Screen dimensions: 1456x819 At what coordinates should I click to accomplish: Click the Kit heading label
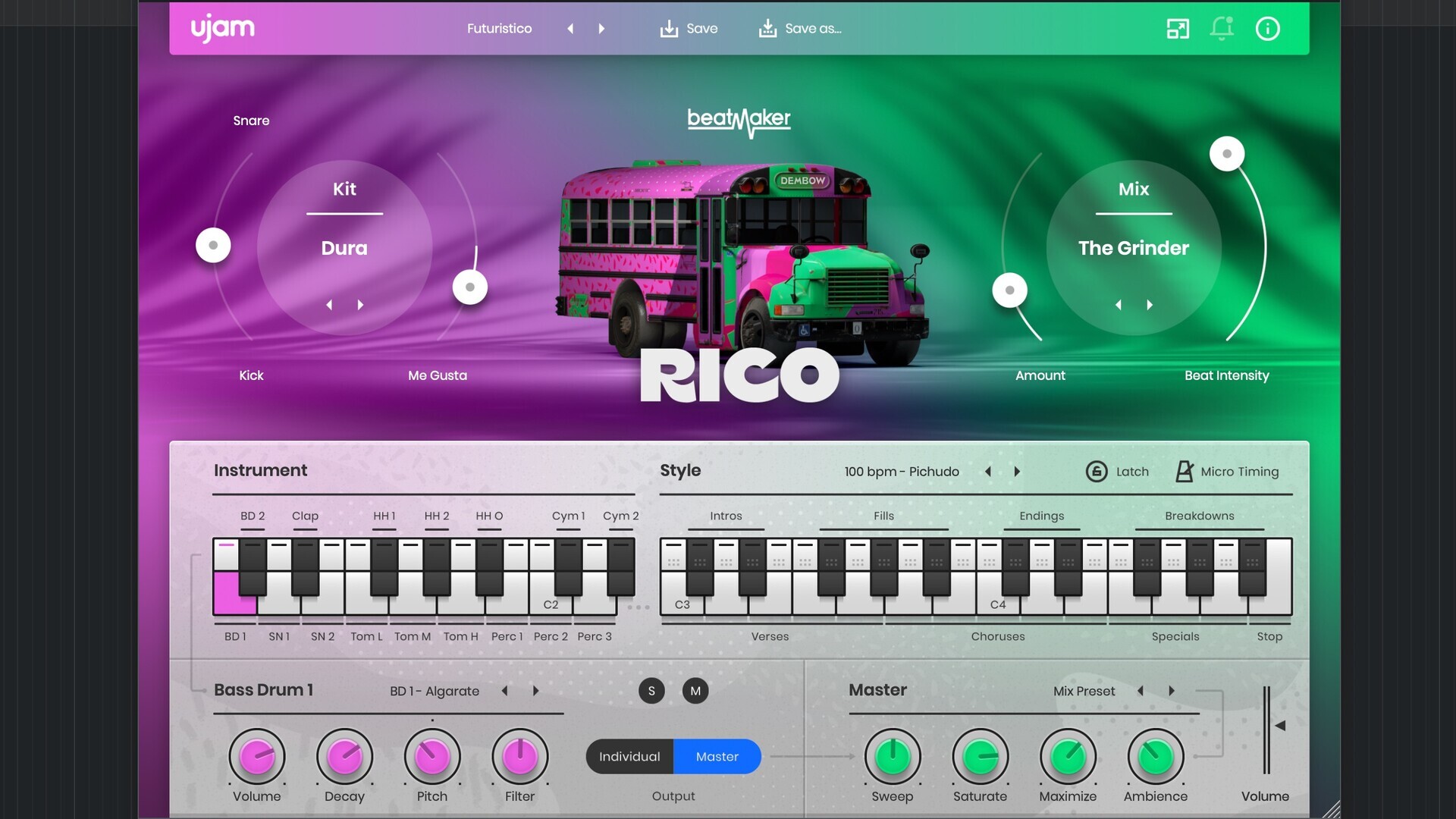(344, 189)
